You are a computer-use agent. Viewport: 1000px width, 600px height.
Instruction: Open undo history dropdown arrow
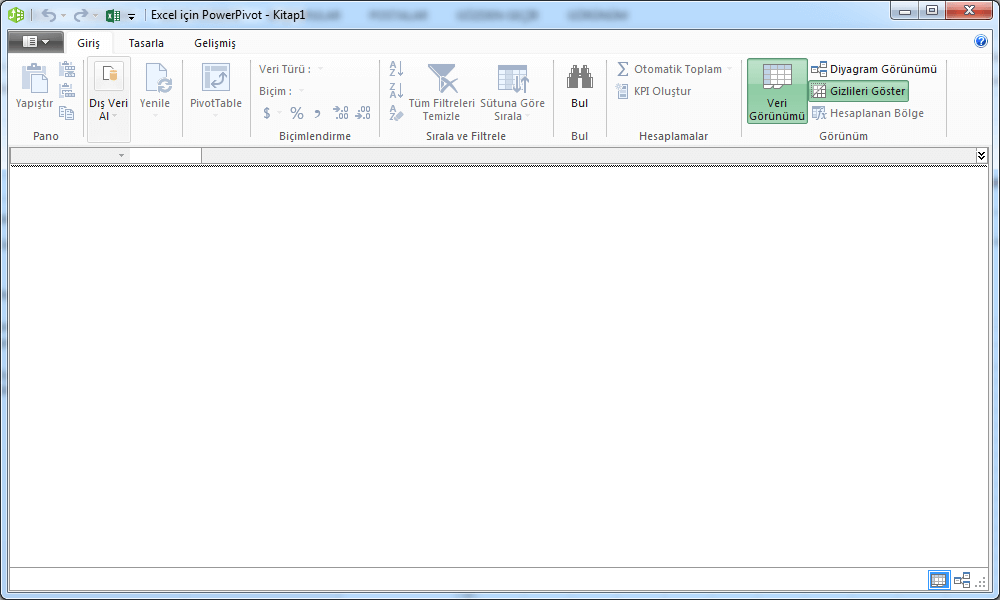click(x=64, y=15)
